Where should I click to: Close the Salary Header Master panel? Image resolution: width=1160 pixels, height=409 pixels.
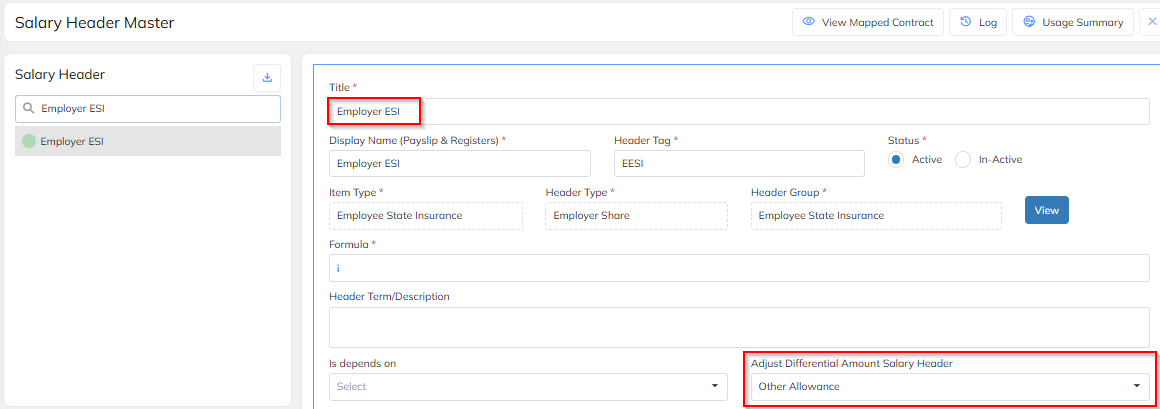tap(1152, 22)
